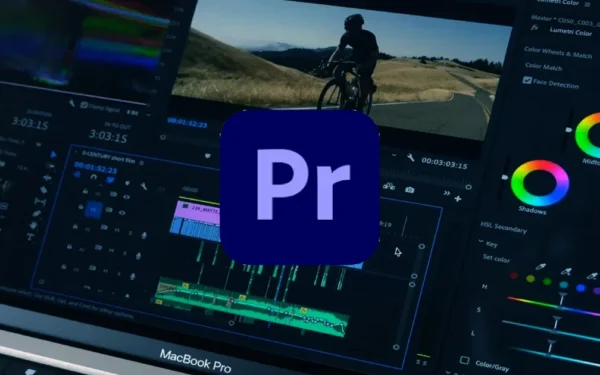Enable voice-over record on A2 track
The width and height of the screenshot is (600, 375).
(139, 256)
